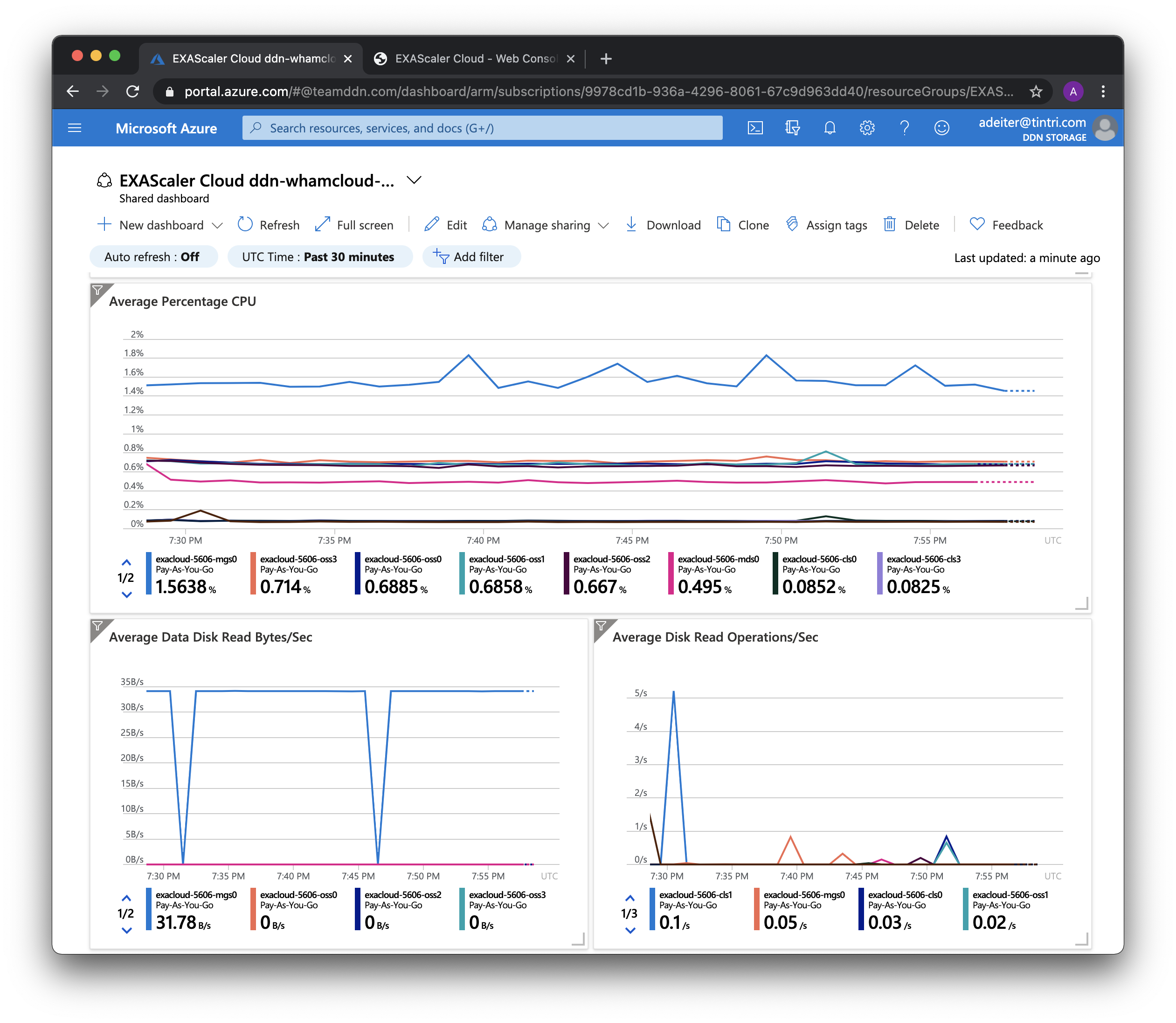Click the filter icon on the CPU chart
Image resolution: width=1176 pixels, height=1023 pixels.
click(97, 290)
